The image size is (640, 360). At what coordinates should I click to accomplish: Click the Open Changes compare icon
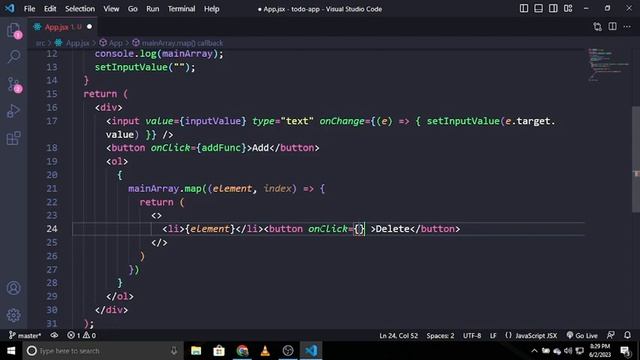point(598,27)
